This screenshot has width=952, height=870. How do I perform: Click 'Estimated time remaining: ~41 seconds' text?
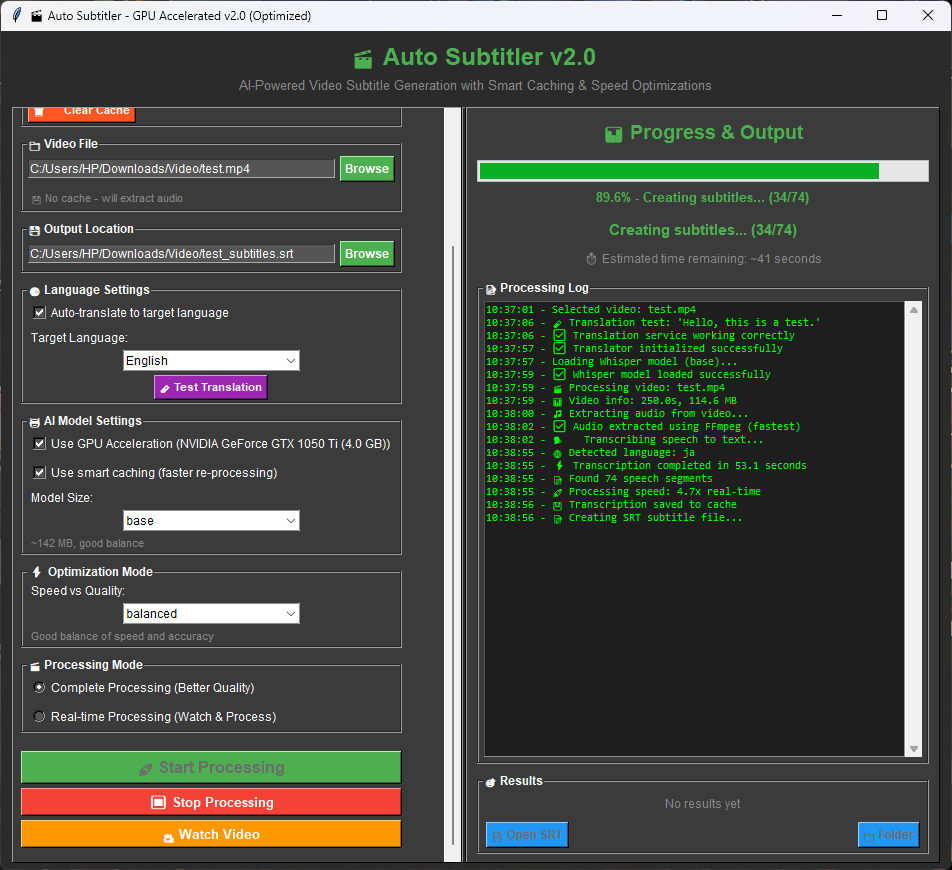(x=711, y=259)
